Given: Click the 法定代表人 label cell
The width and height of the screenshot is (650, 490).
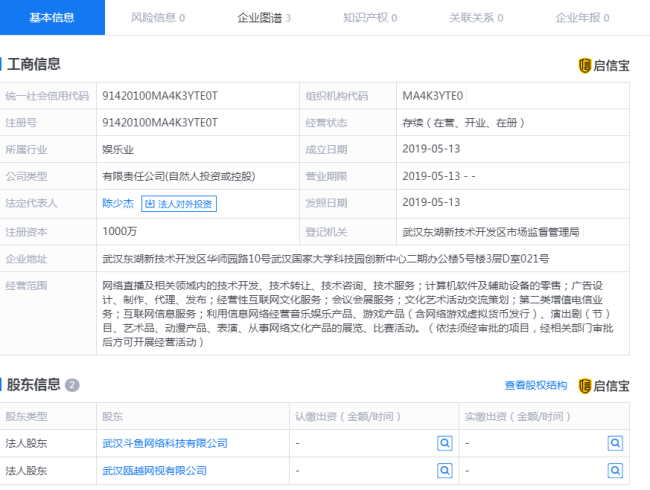Looking at the screenshot, I should [48, 204].
